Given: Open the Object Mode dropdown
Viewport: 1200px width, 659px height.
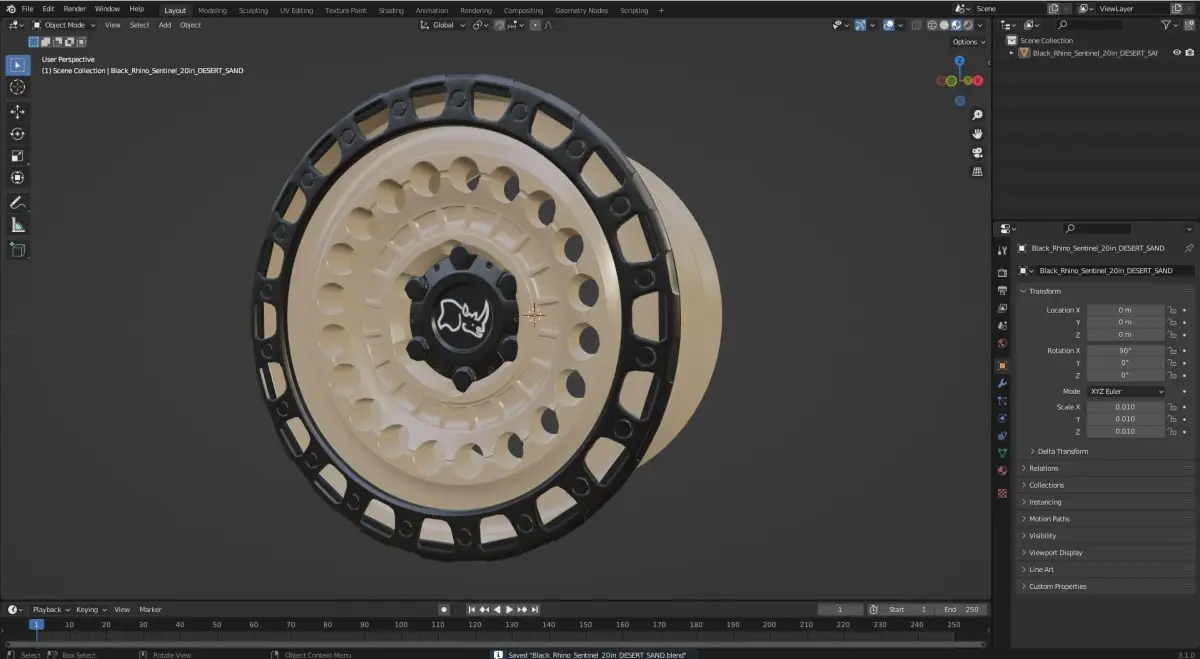Looking at the screenshot, I should tap(65, 25).
